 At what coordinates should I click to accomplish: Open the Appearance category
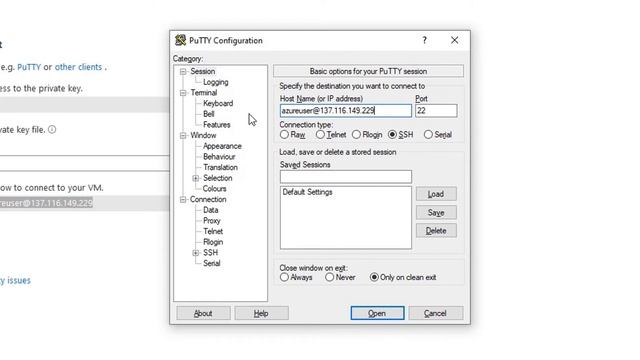[222, 146]
